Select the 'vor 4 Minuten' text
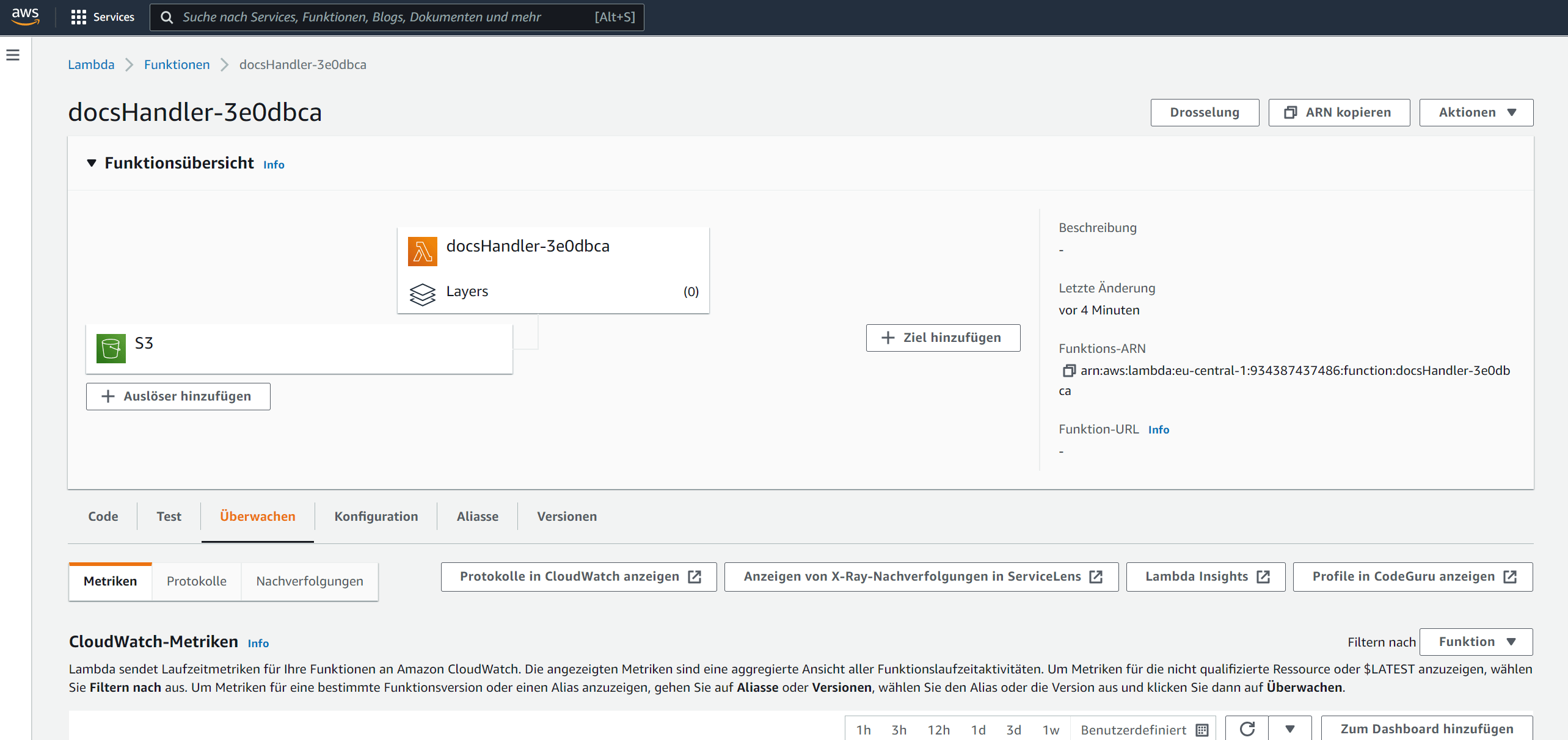1568x740 pixels. 1099,310
